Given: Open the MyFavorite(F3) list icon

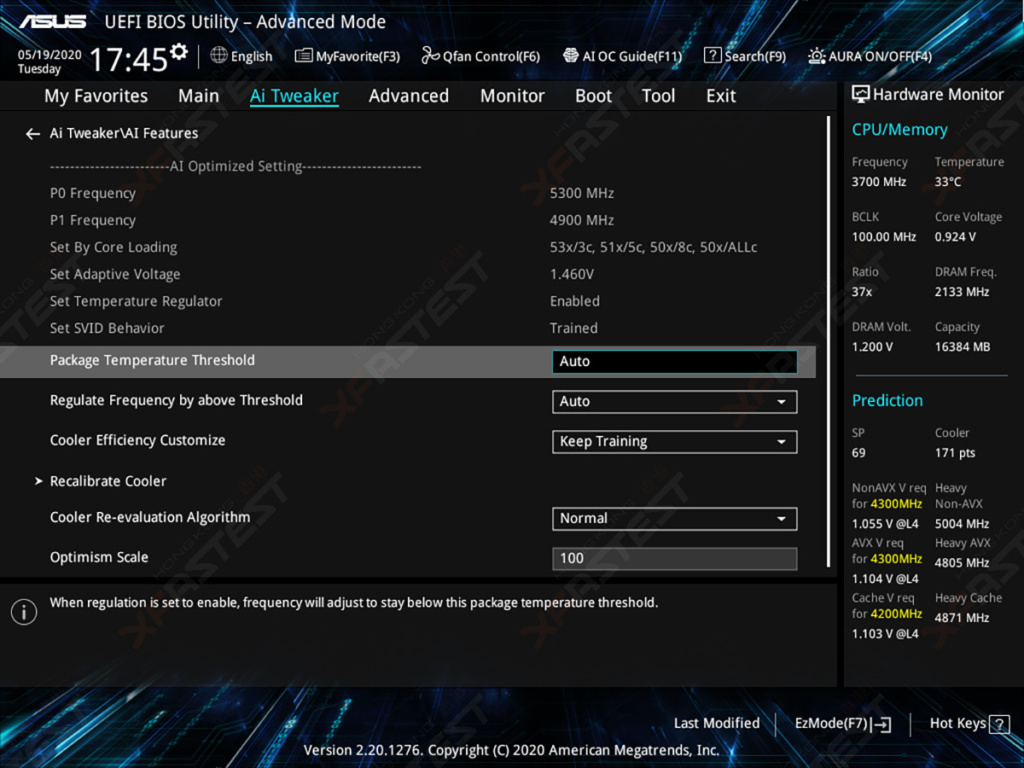Looking at the screenshot, I should point(303,56).
